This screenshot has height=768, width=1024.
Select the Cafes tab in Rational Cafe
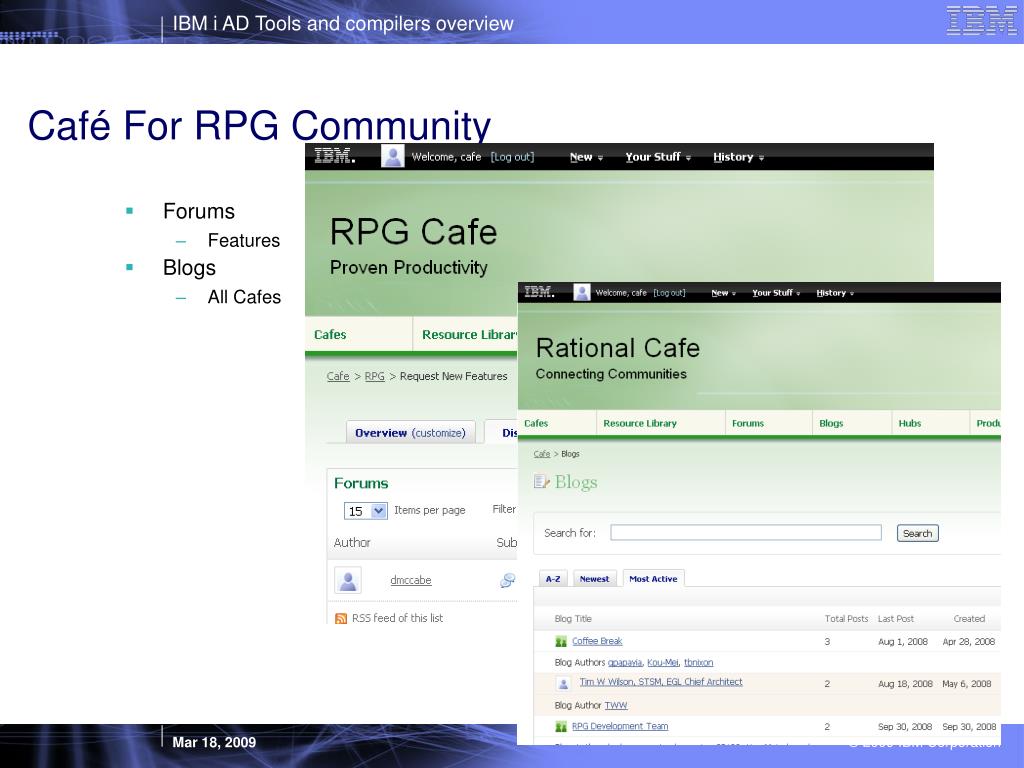557,423
